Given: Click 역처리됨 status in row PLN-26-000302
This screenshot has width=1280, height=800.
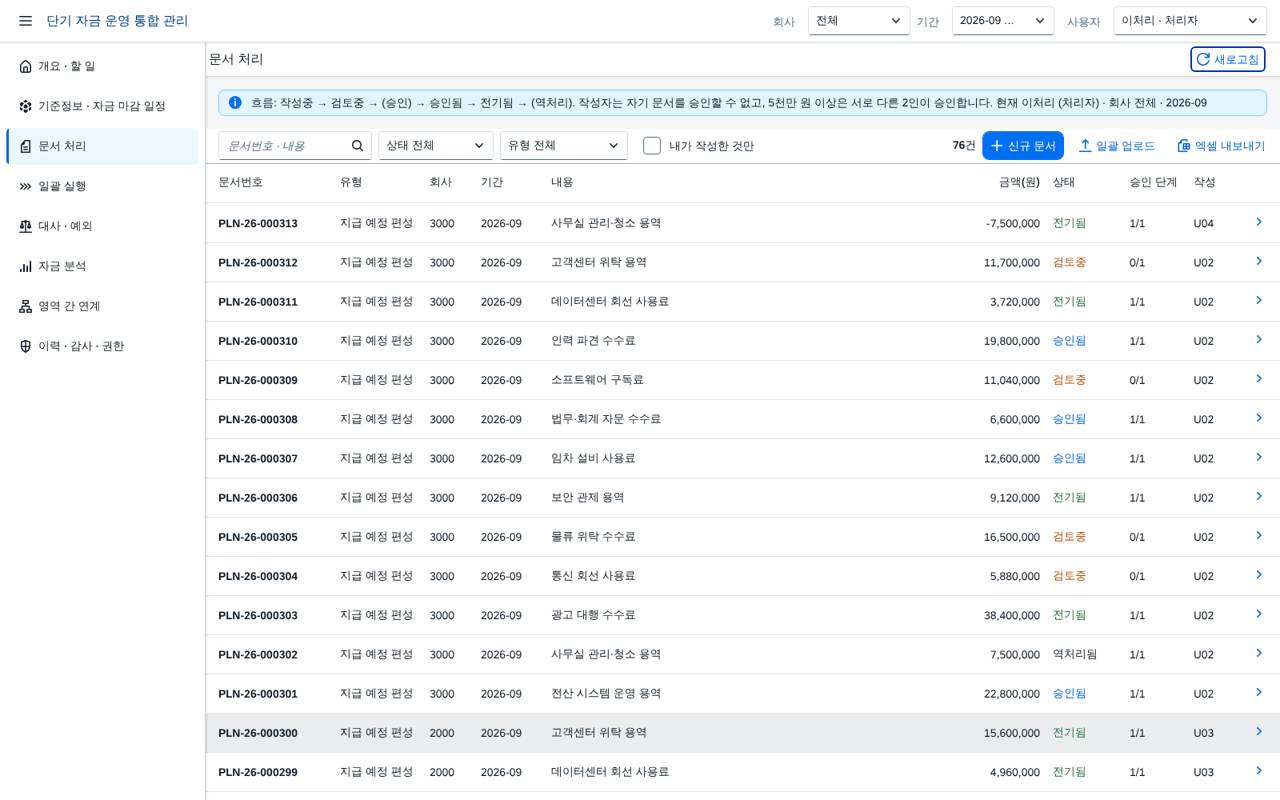Looking at the screenshot, I should pos(1075,654).
